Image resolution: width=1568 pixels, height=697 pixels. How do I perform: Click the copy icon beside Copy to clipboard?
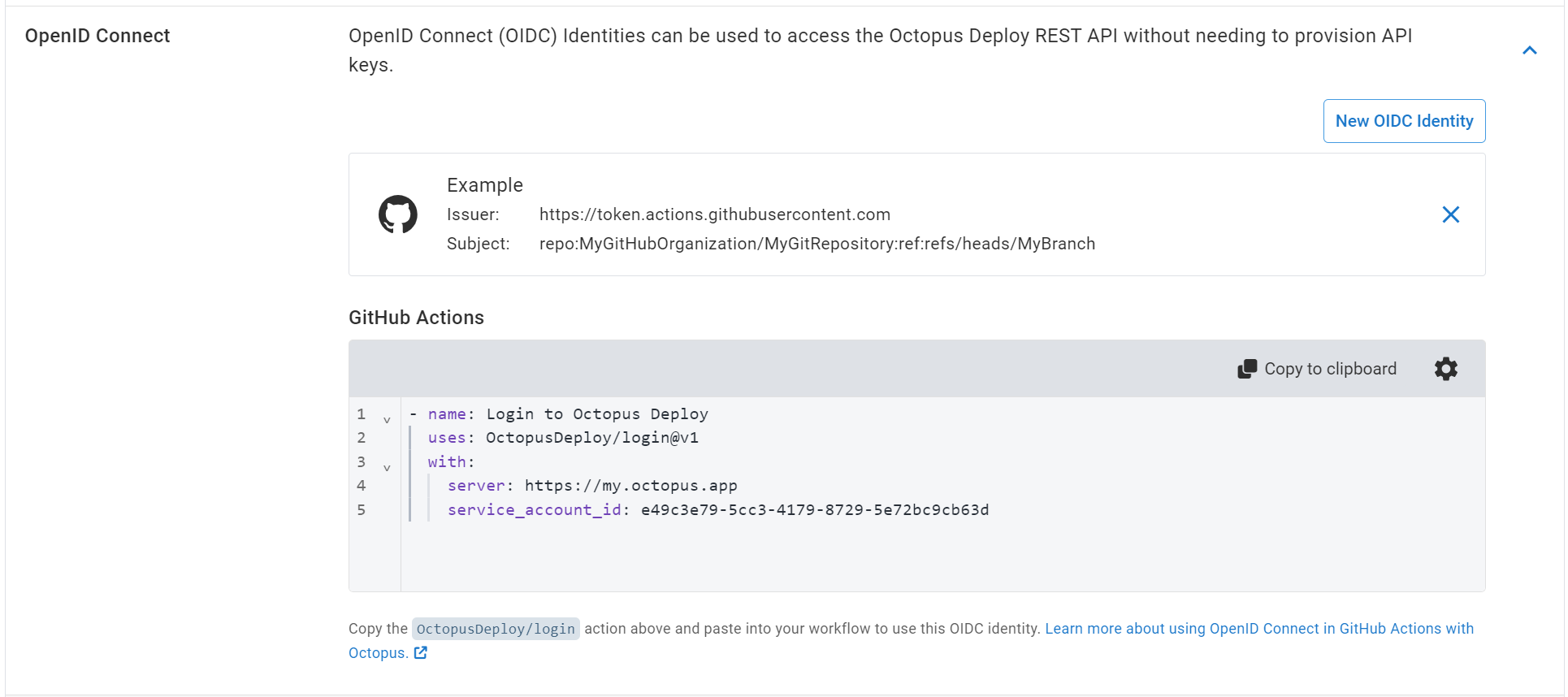[x=1247, y=369]
